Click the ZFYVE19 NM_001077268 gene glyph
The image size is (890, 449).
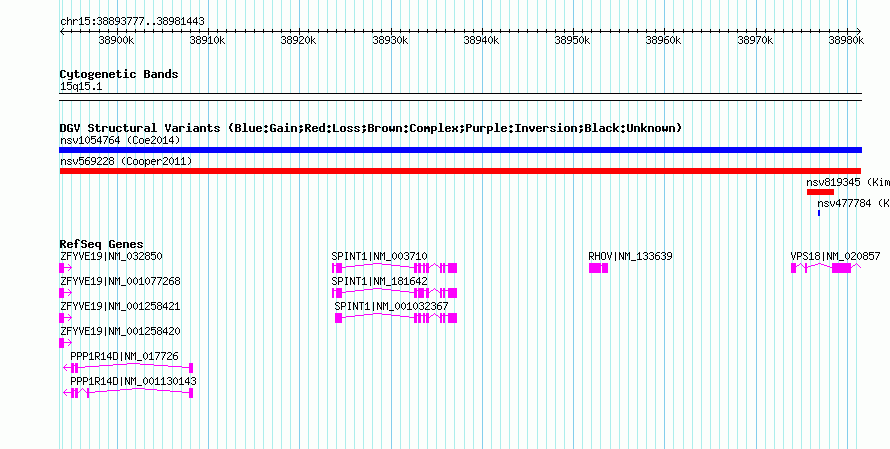tap(65, 293)
